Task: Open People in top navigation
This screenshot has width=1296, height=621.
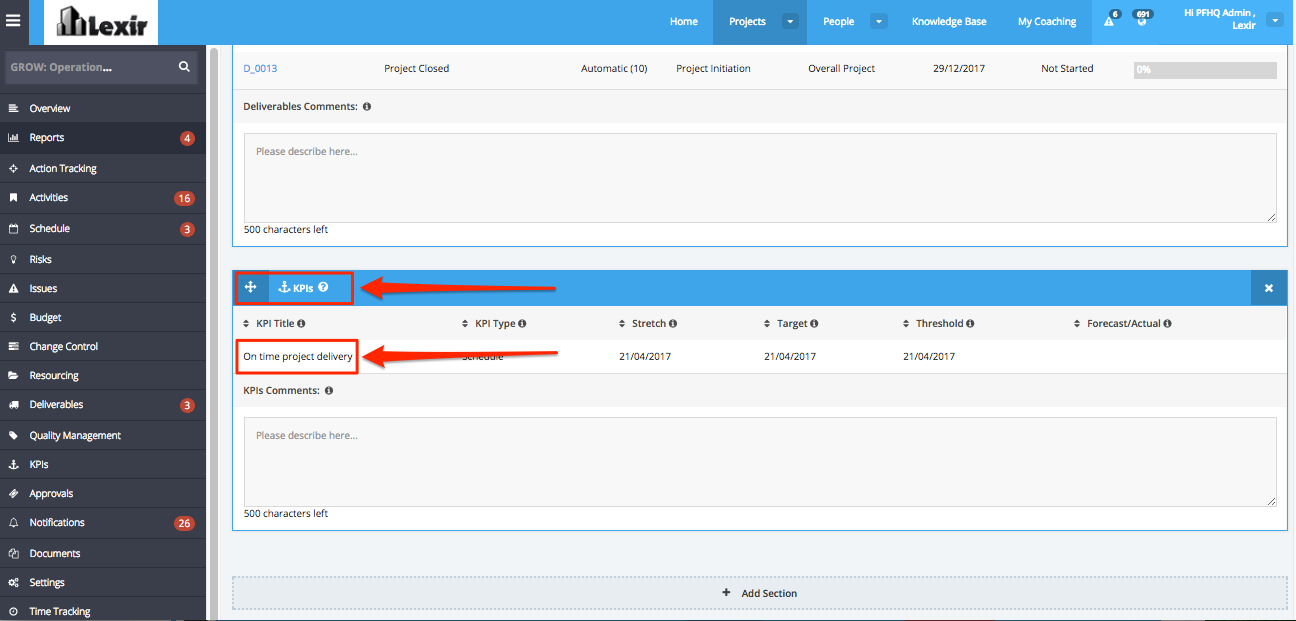Action: pos(839,21)
